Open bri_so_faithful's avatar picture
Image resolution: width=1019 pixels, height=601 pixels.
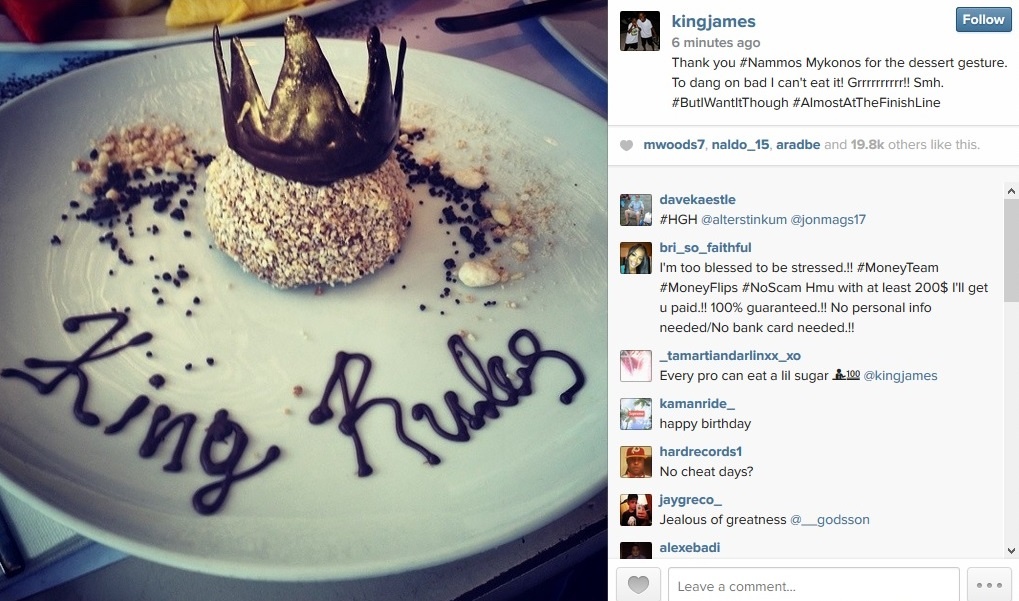pos(636,258)
